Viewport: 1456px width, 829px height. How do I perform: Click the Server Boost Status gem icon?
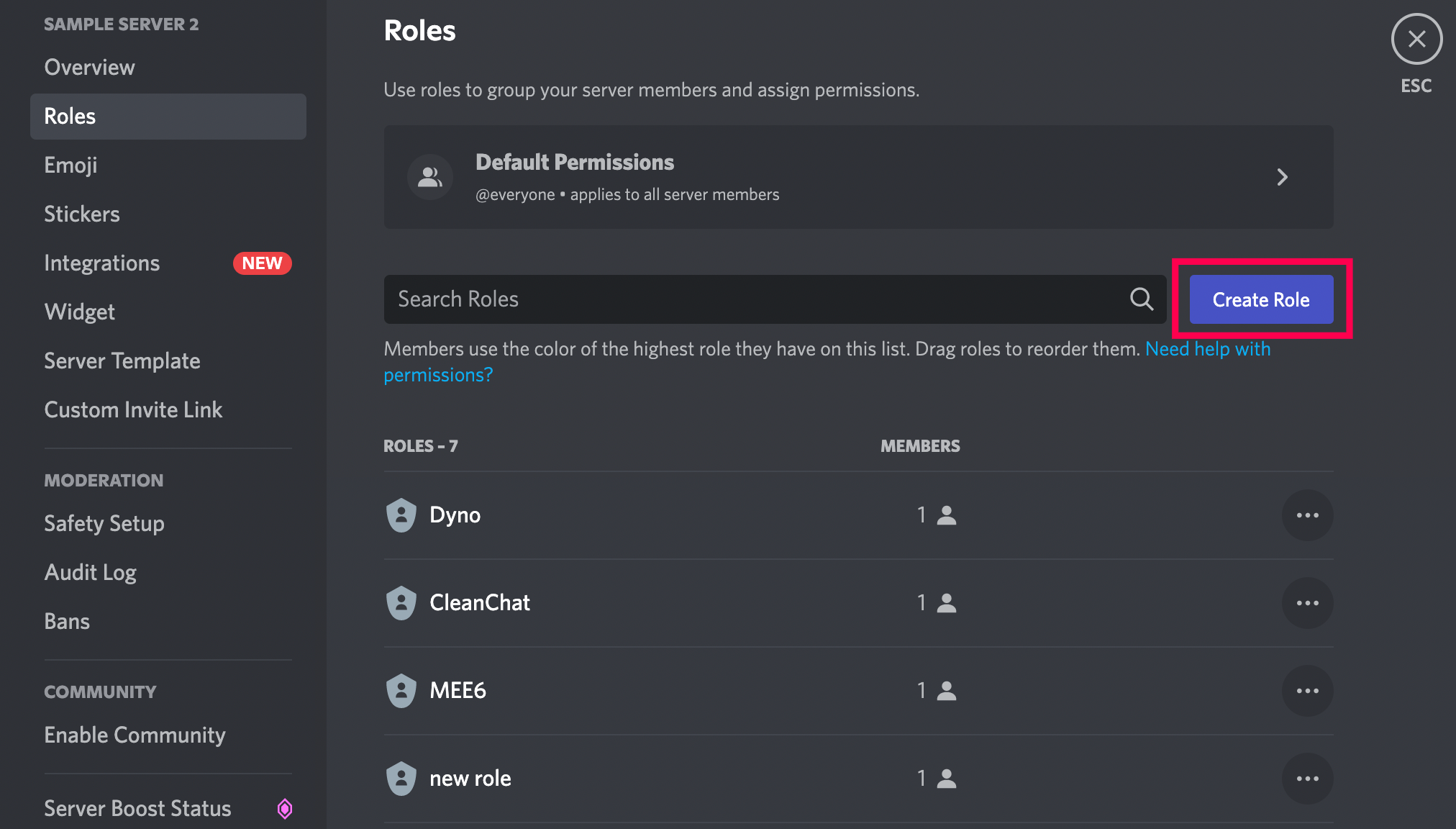pos(285,809)
